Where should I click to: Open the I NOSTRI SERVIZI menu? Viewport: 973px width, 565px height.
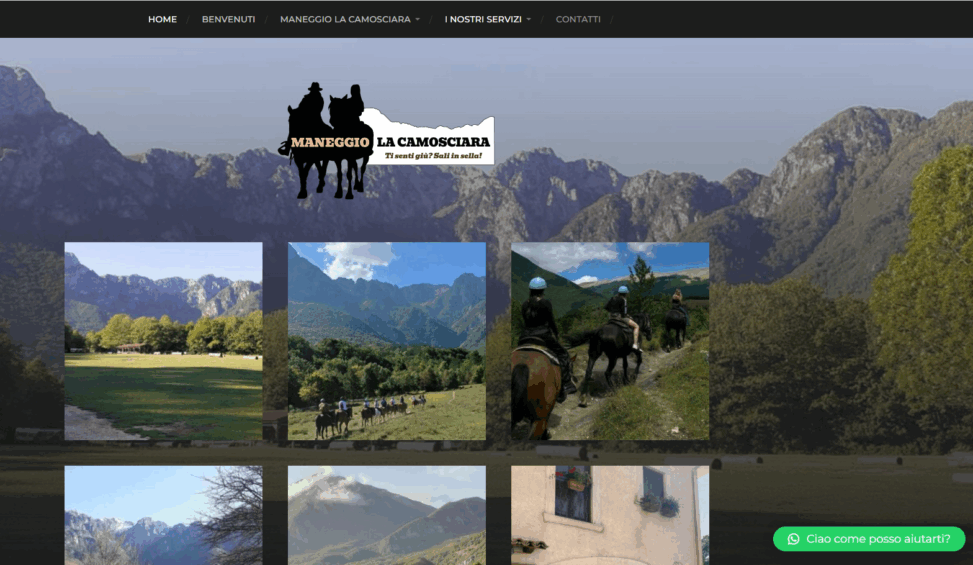coord(483,19)
